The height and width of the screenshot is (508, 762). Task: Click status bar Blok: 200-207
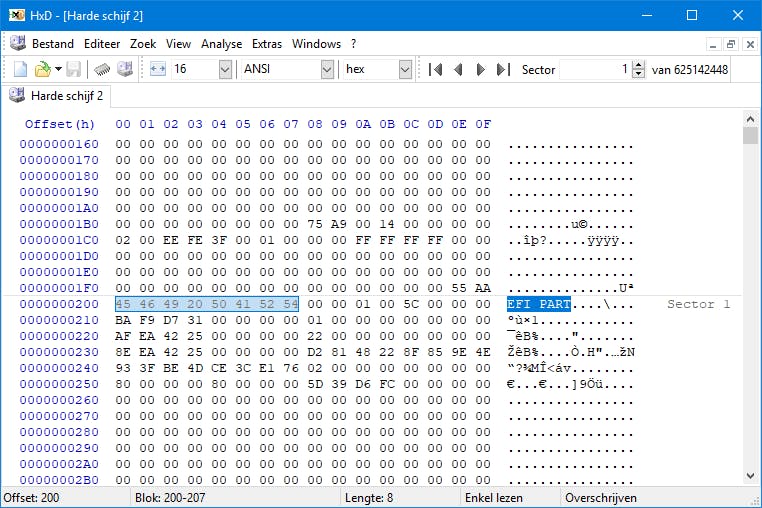point(170,498)
